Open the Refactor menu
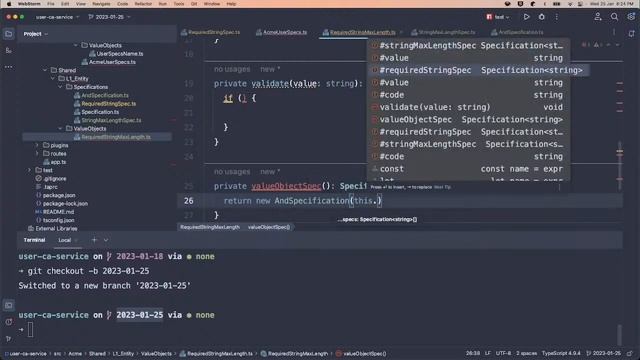Image resolution: width=640 pixels, height=360 pixels. [143, 4]
